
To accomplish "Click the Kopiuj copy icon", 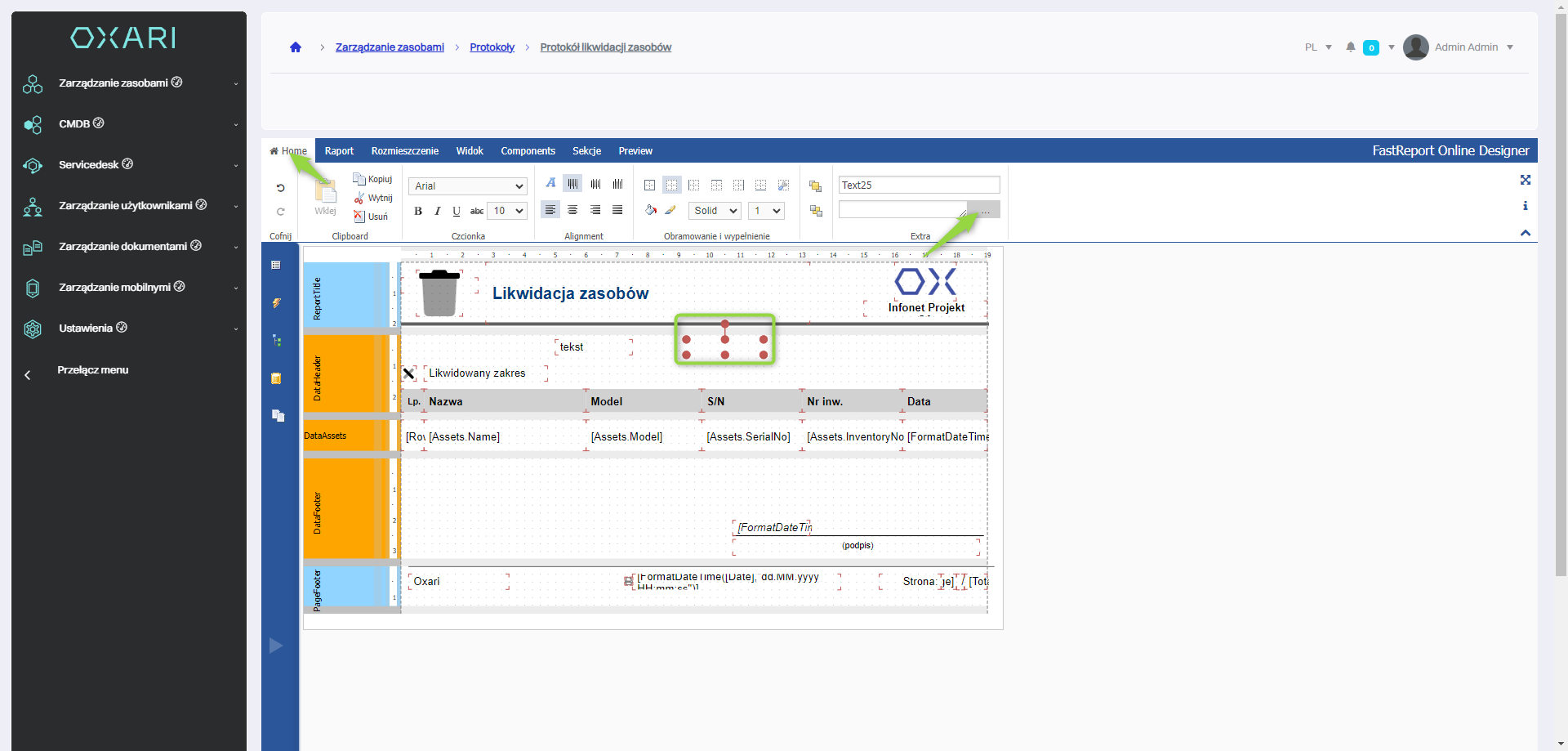I will pyautogui.click(x=359, y=179).
